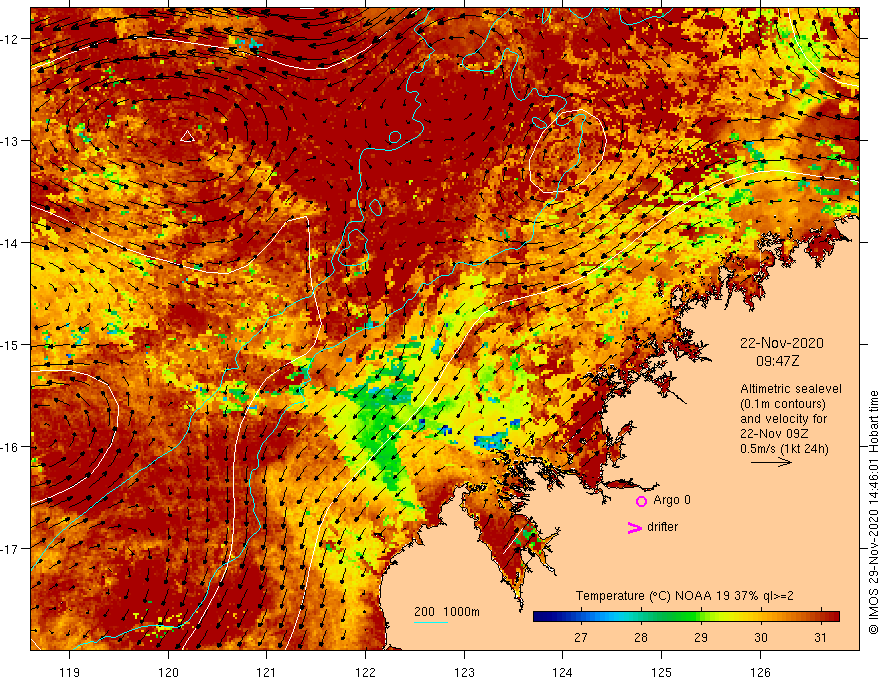The image size is (880, 680).
Task: Click the color bar tick label 28
Action: click(641, 638)
